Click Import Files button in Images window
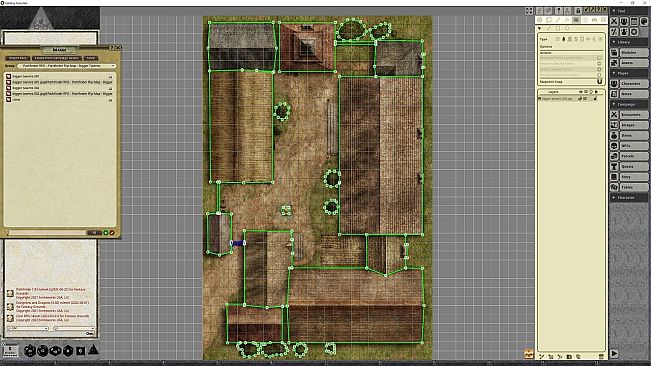Image resolution: width=651 pixels, height=366 pixels. (x=17, y=58)
